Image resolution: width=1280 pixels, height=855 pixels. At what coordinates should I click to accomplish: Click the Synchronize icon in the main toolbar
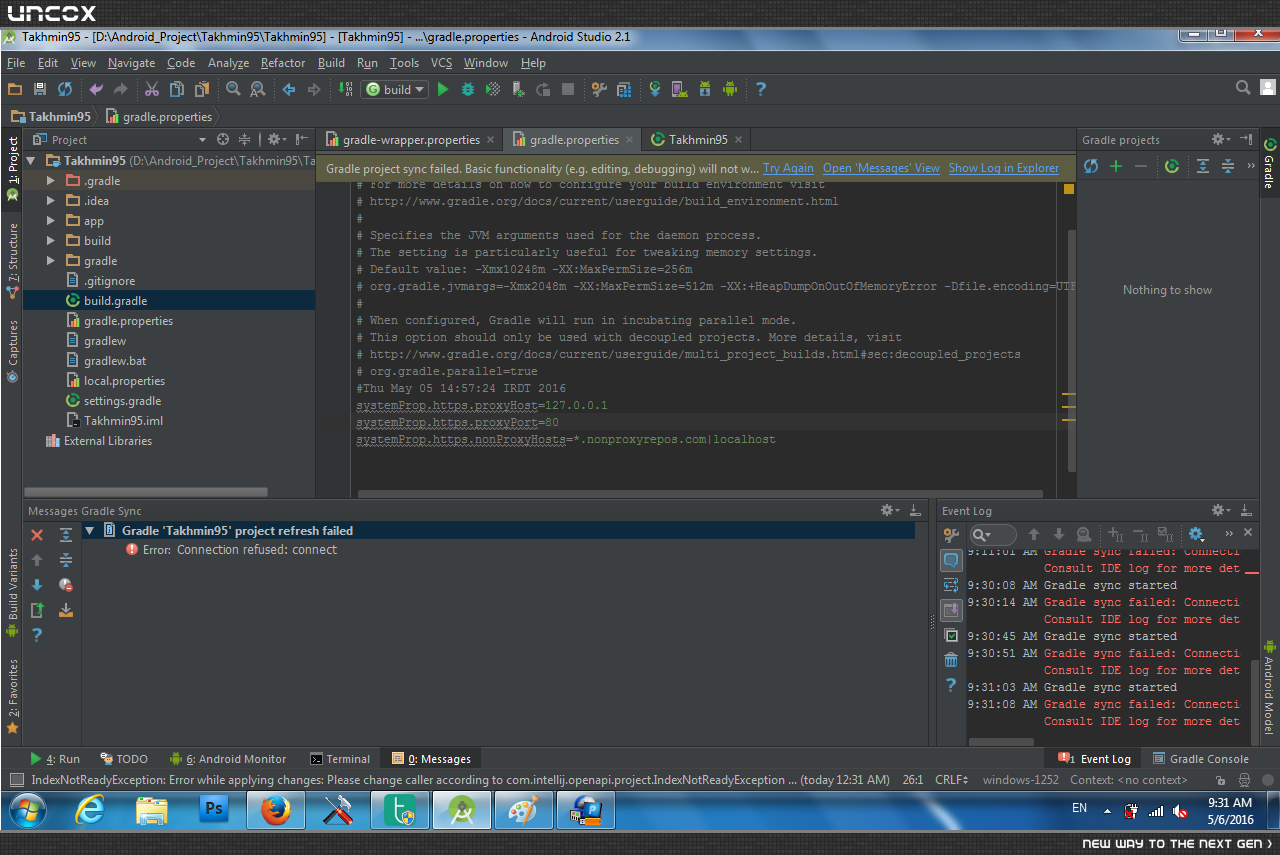click(x=64, y=89)
